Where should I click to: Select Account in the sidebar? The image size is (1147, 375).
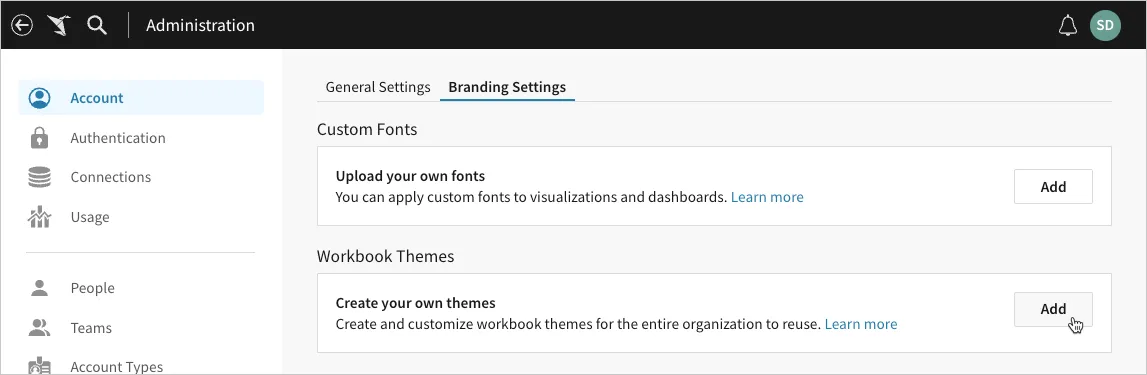[x=141, y=98]
